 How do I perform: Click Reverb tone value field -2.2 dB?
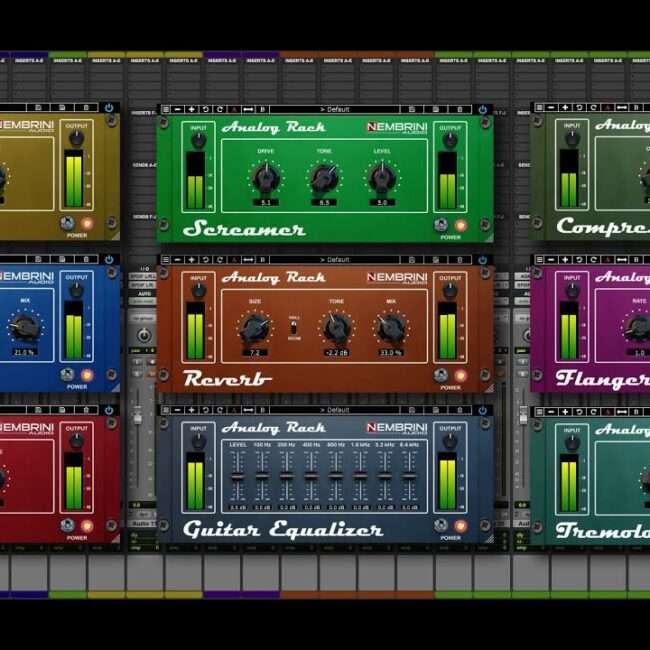click(x=336, y=353)
